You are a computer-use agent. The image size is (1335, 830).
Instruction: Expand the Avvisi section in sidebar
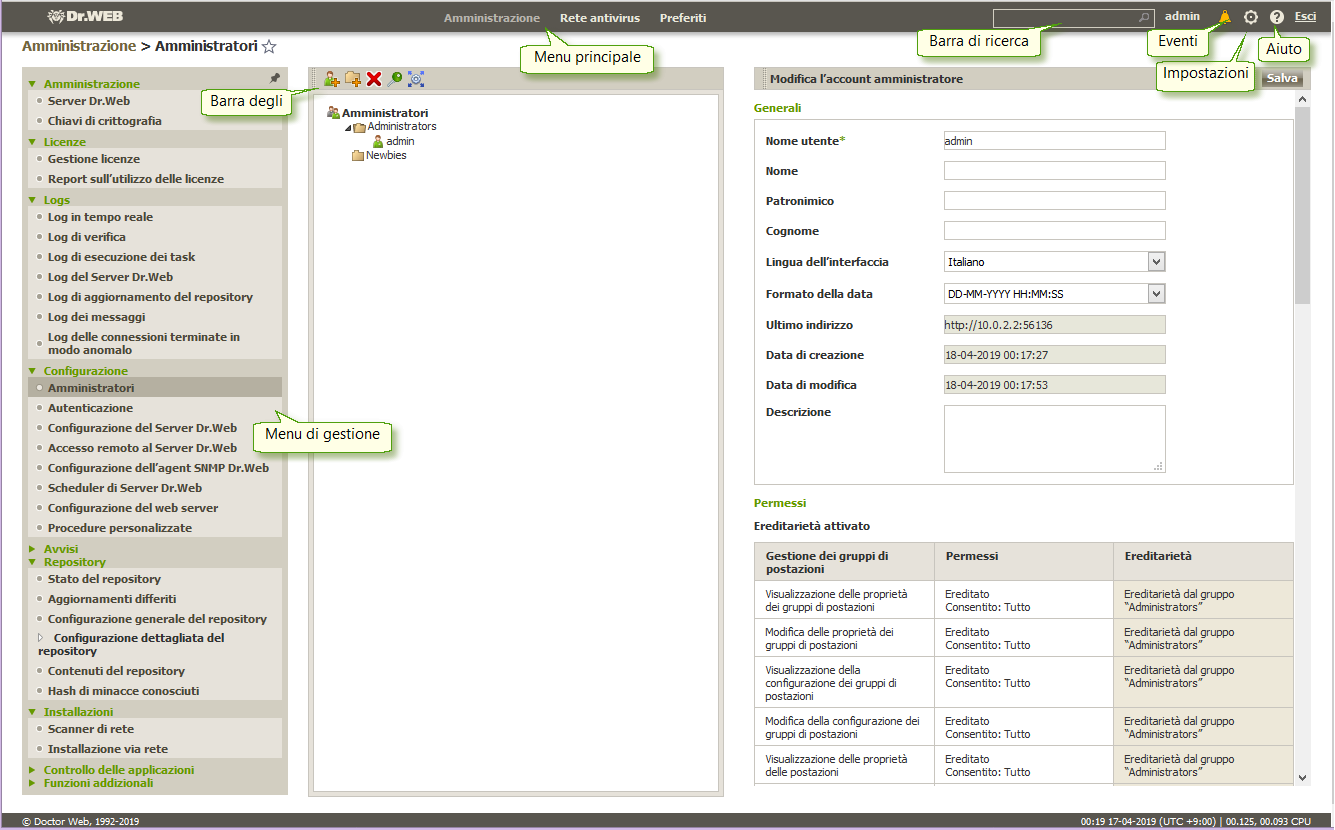[x=60, y=549]
